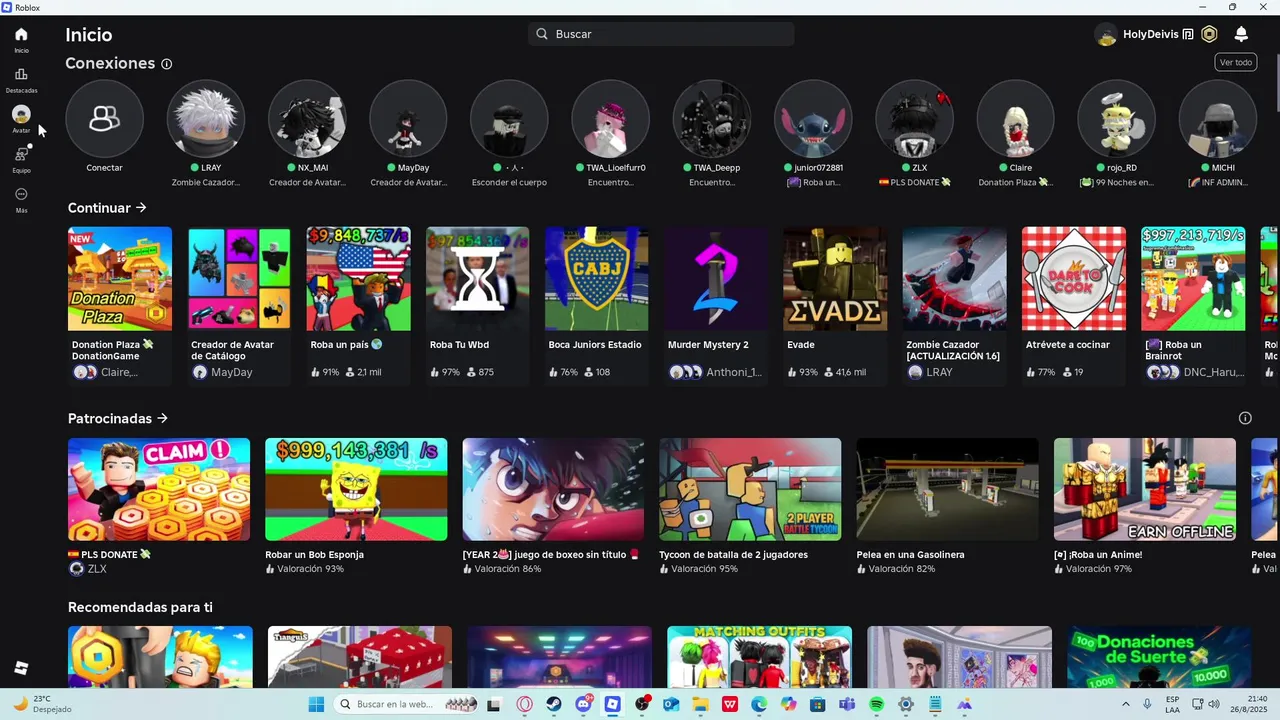Viewport: 1280px width, 720px height.
Task: Open Pelea en una Gasolinera game
Action: tap(947, 489)
